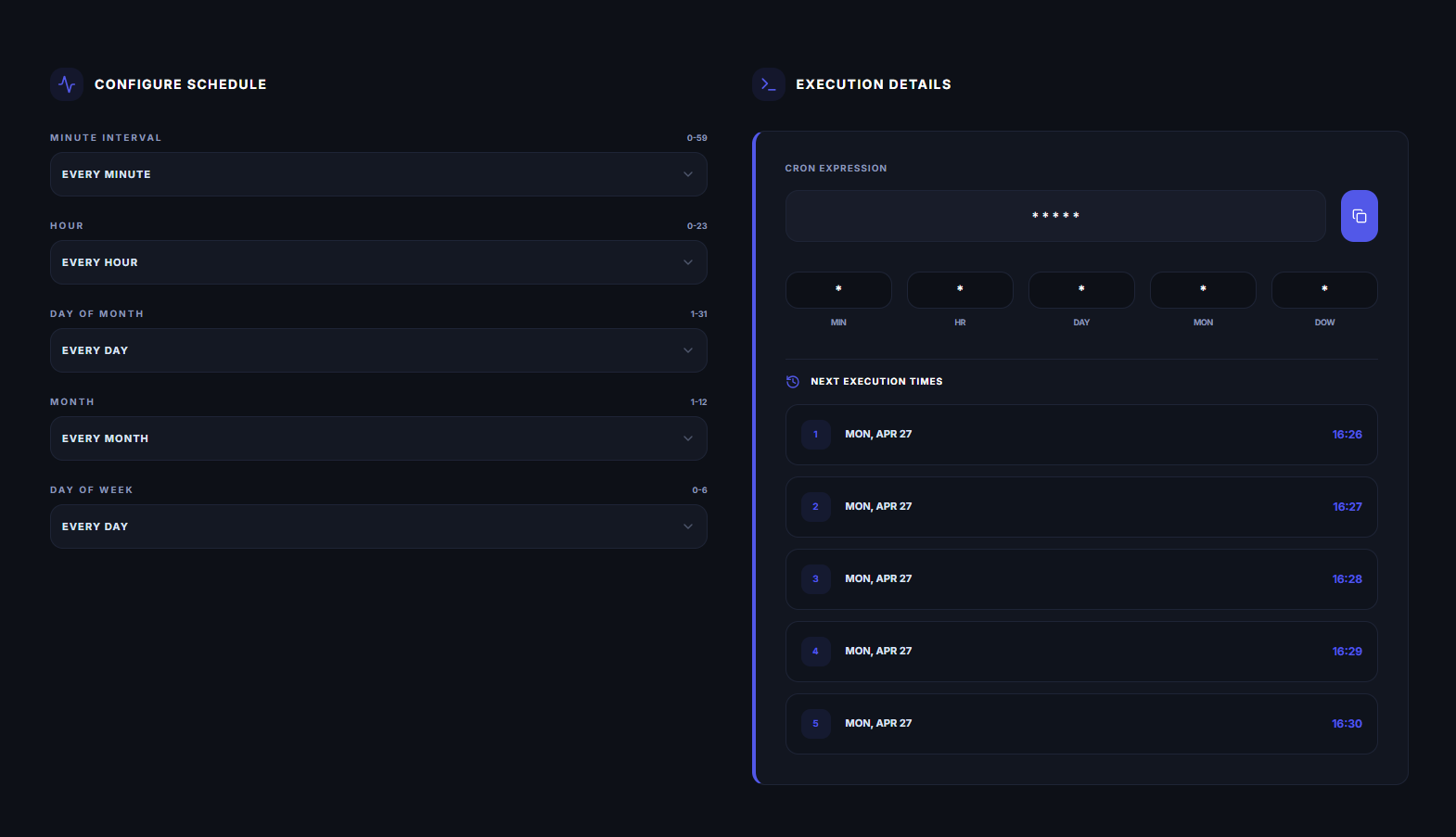Click the MIN cron field box
Image resolution: width=1456 pixels, height=837 pixels.
(x=838, y=290)
